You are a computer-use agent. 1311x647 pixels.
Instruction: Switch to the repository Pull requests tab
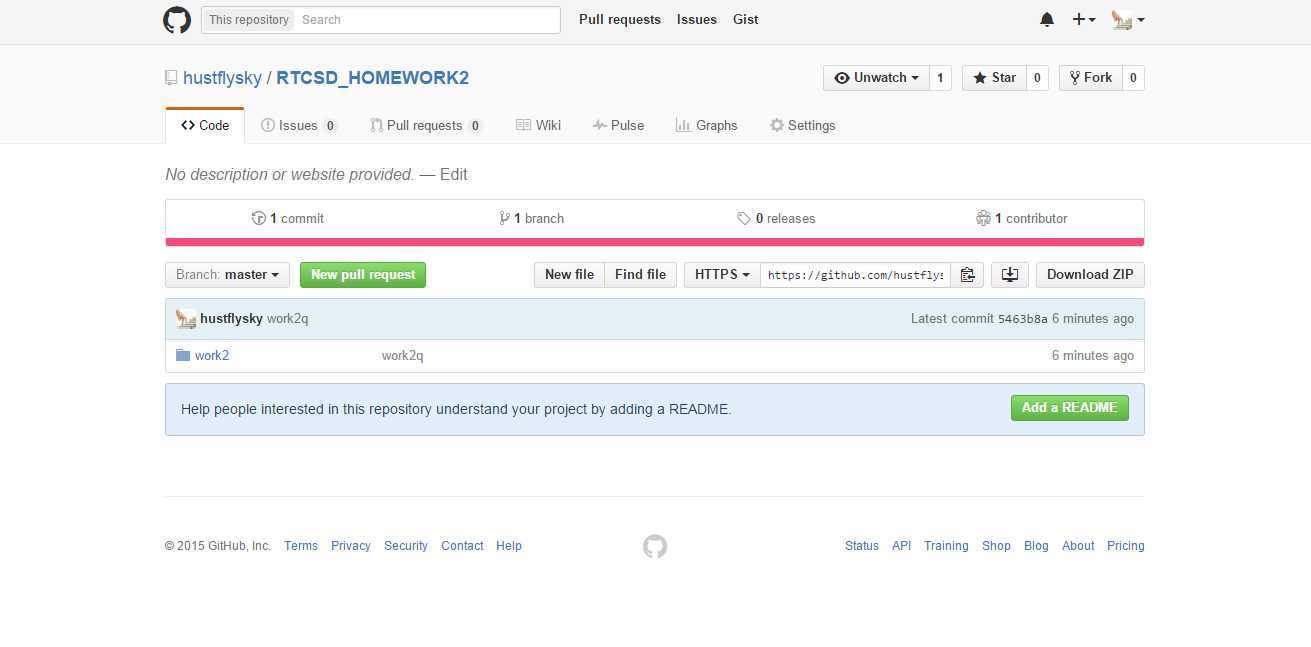pyautogui.click(x=426, y=125)
